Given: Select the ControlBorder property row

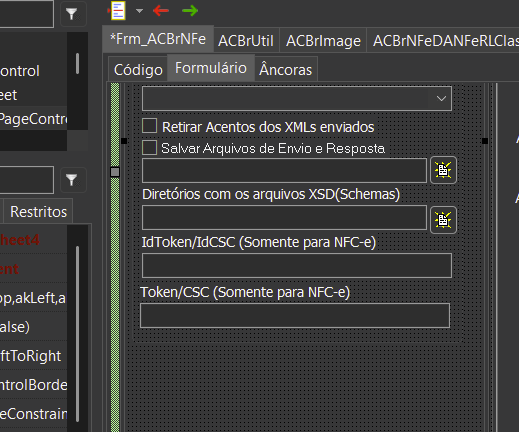Looking at the screenshot, I should [x=33, y=385].
